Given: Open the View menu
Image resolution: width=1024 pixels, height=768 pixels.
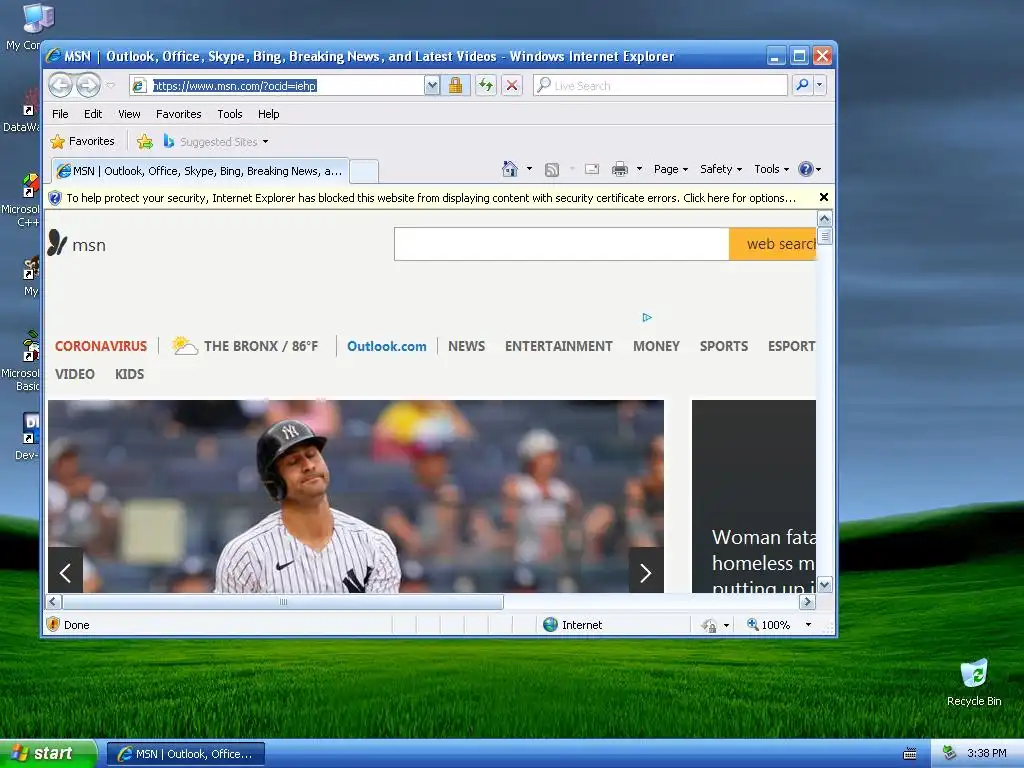Looking at the screenshot, I should click(129, 114).
